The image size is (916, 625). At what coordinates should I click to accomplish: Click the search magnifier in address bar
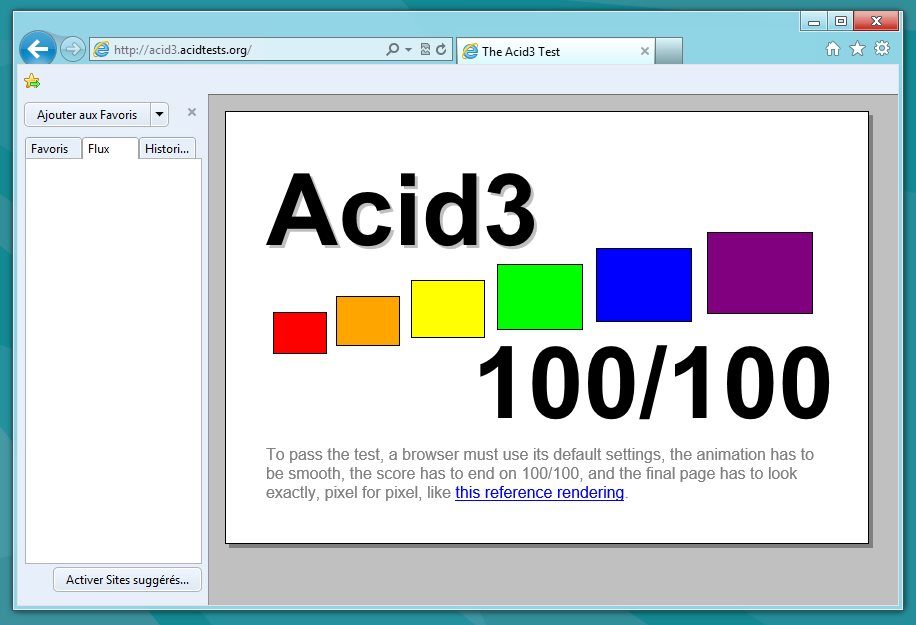tap(393, 50)
